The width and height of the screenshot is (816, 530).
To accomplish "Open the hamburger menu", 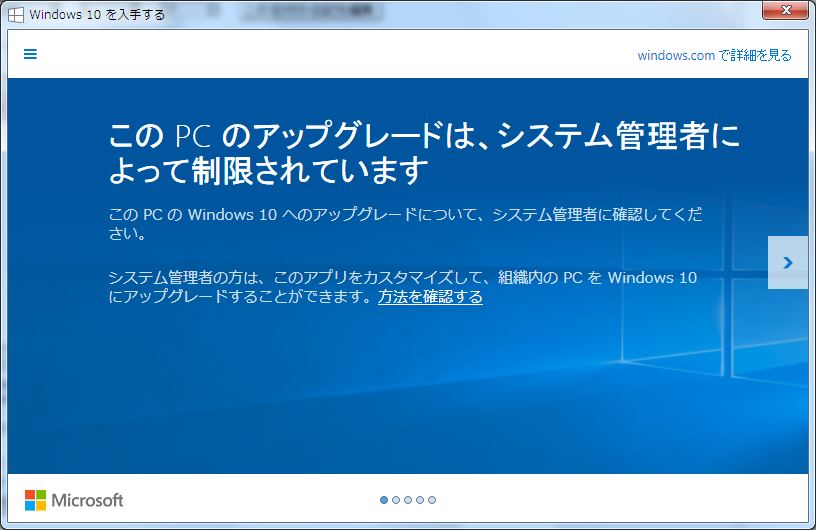I will (30, 54).
